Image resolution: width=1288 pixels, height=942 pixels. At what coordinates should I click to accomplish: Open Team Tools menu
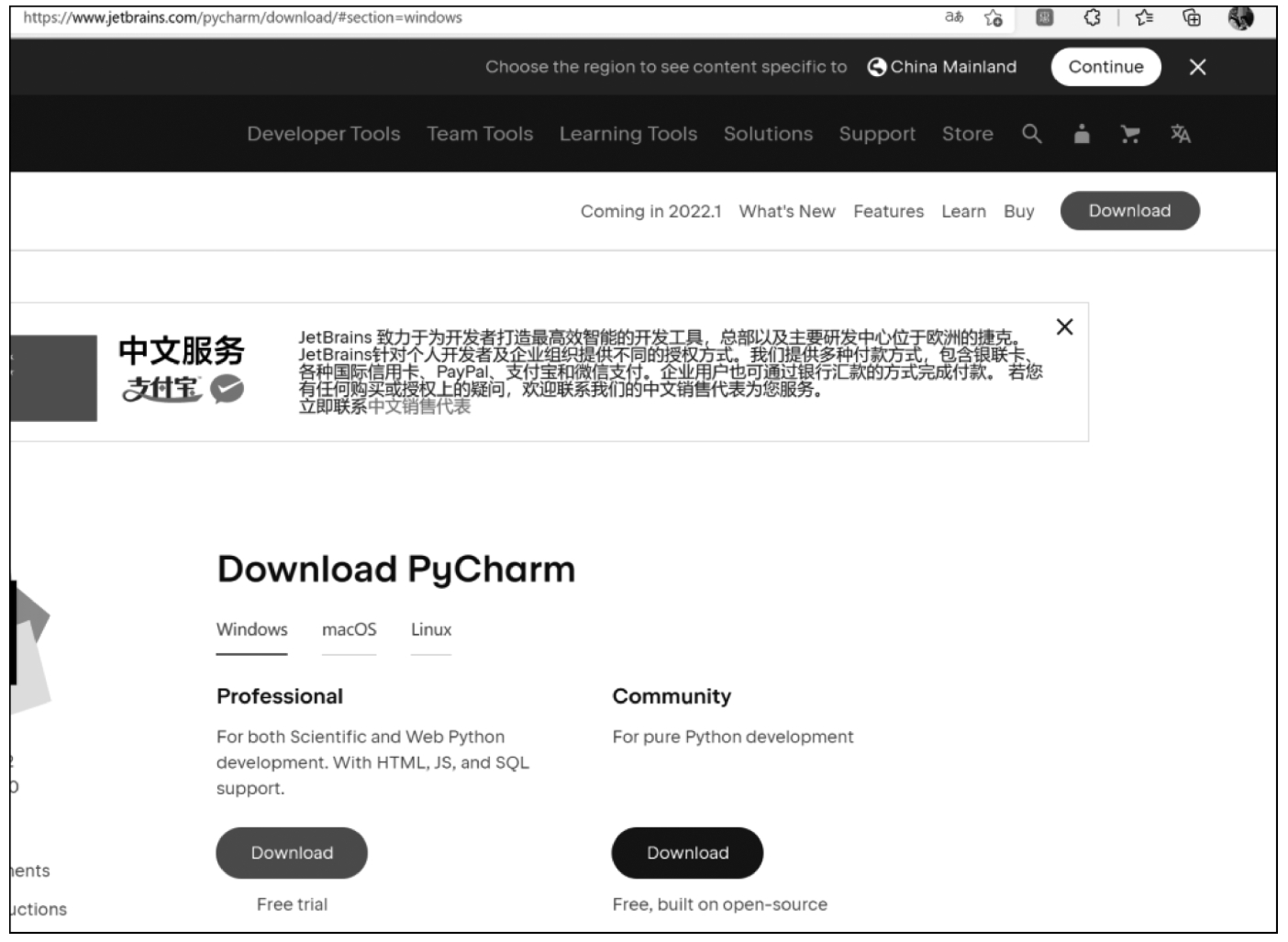[480, 134]
